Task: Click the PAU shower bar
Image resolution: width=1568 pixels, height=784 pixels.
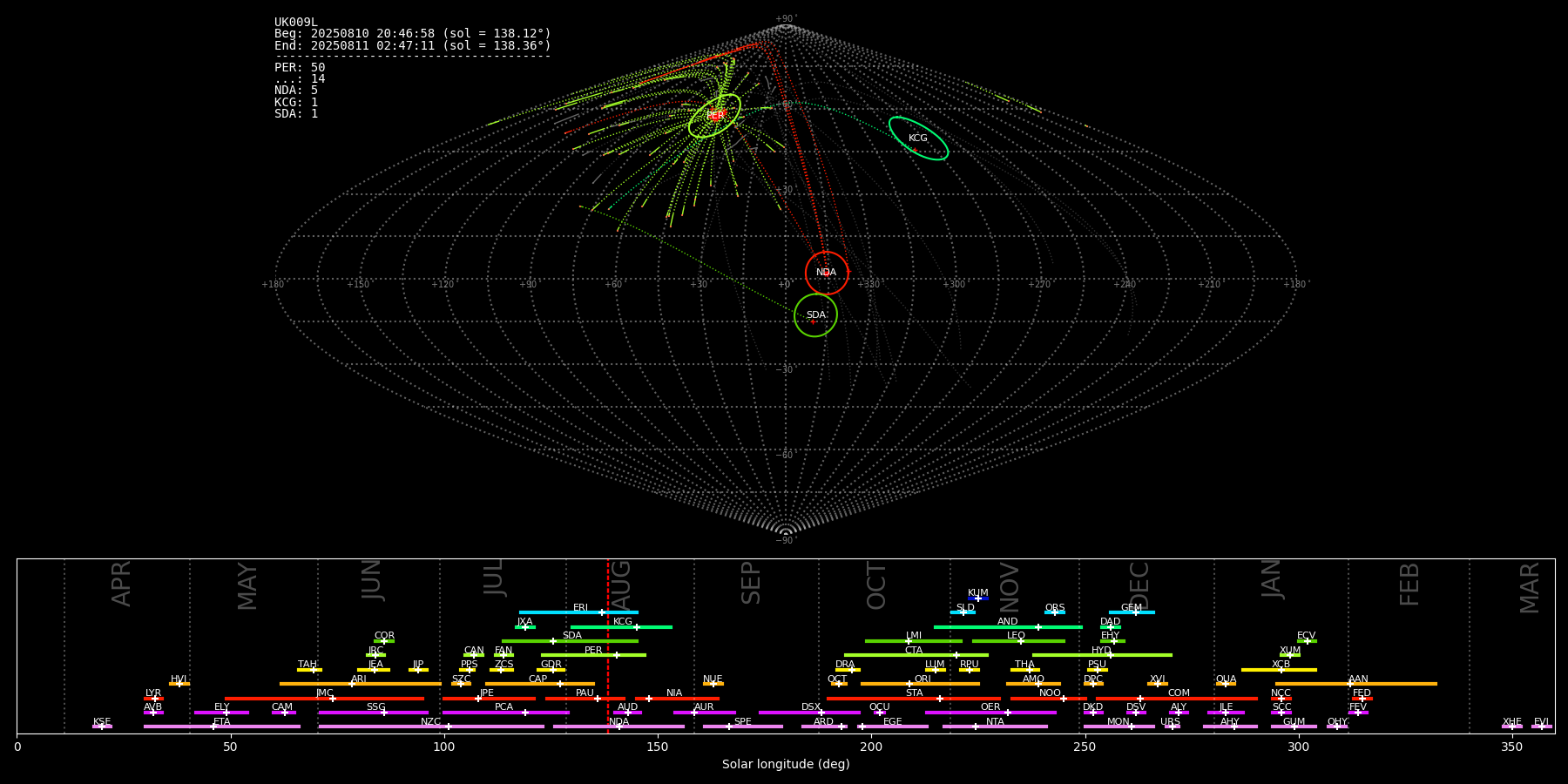Action: pyautogui.click(x=585, y=699)
